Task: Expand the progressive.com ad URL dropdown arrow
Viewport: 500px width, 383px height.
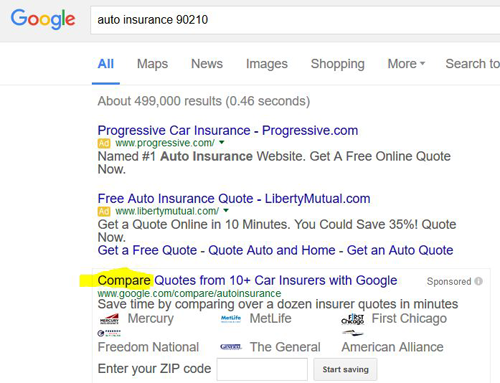Action: [x=222, y=143]
